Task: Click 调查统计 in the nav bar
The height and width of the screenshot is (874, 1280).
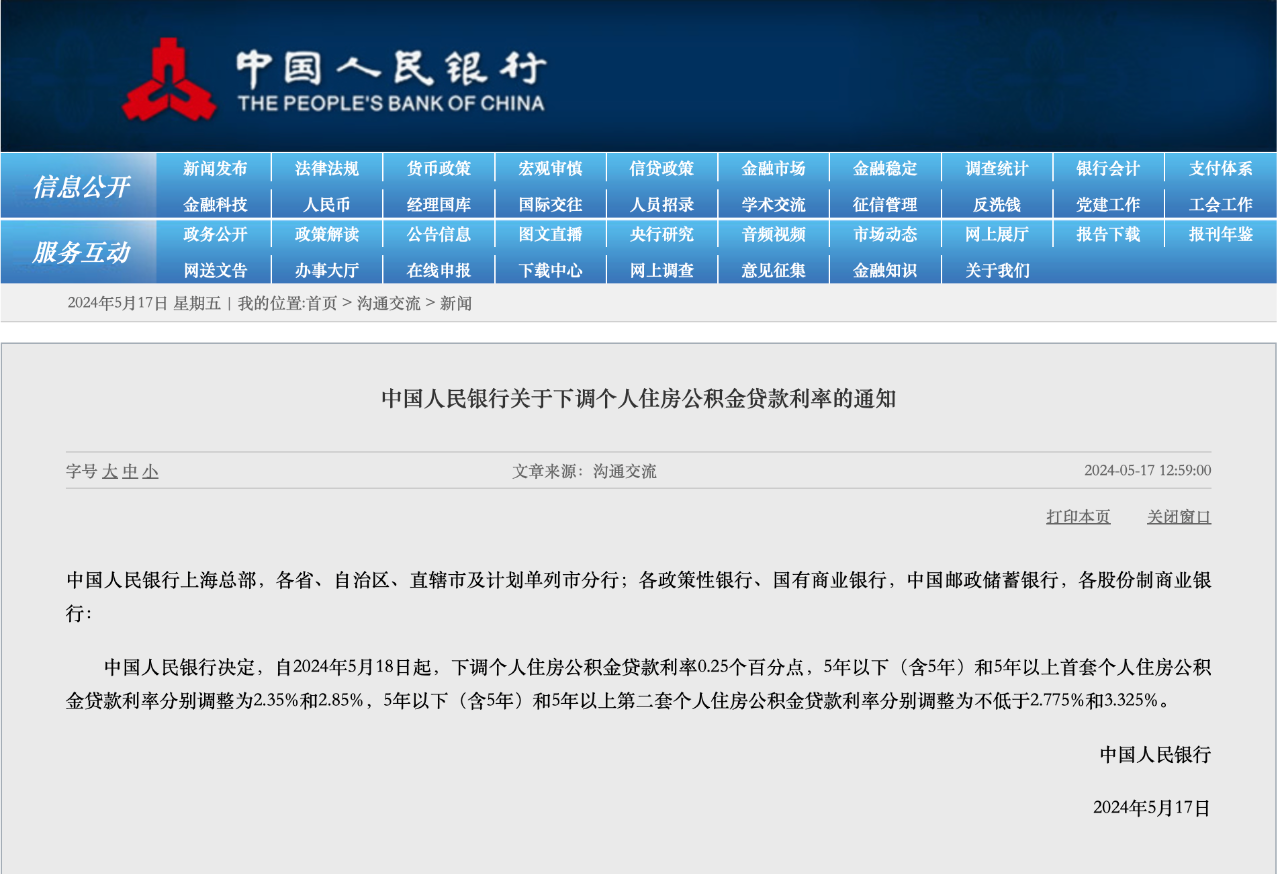Action: click(x=997, y=169)
